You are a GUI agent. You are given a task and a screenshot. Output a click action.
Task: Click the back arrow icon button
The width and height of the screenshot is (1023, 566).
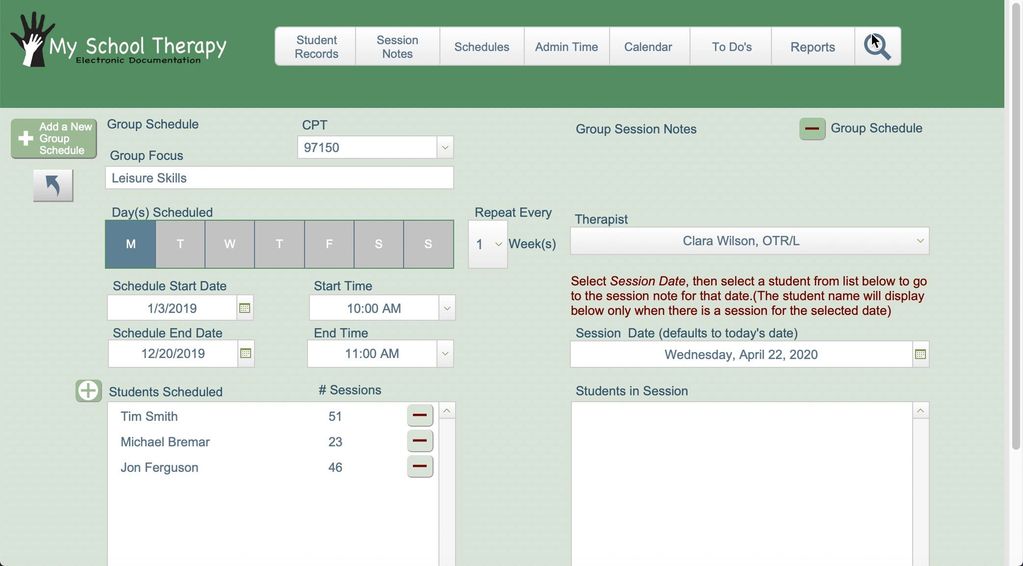tap(53, 185)
